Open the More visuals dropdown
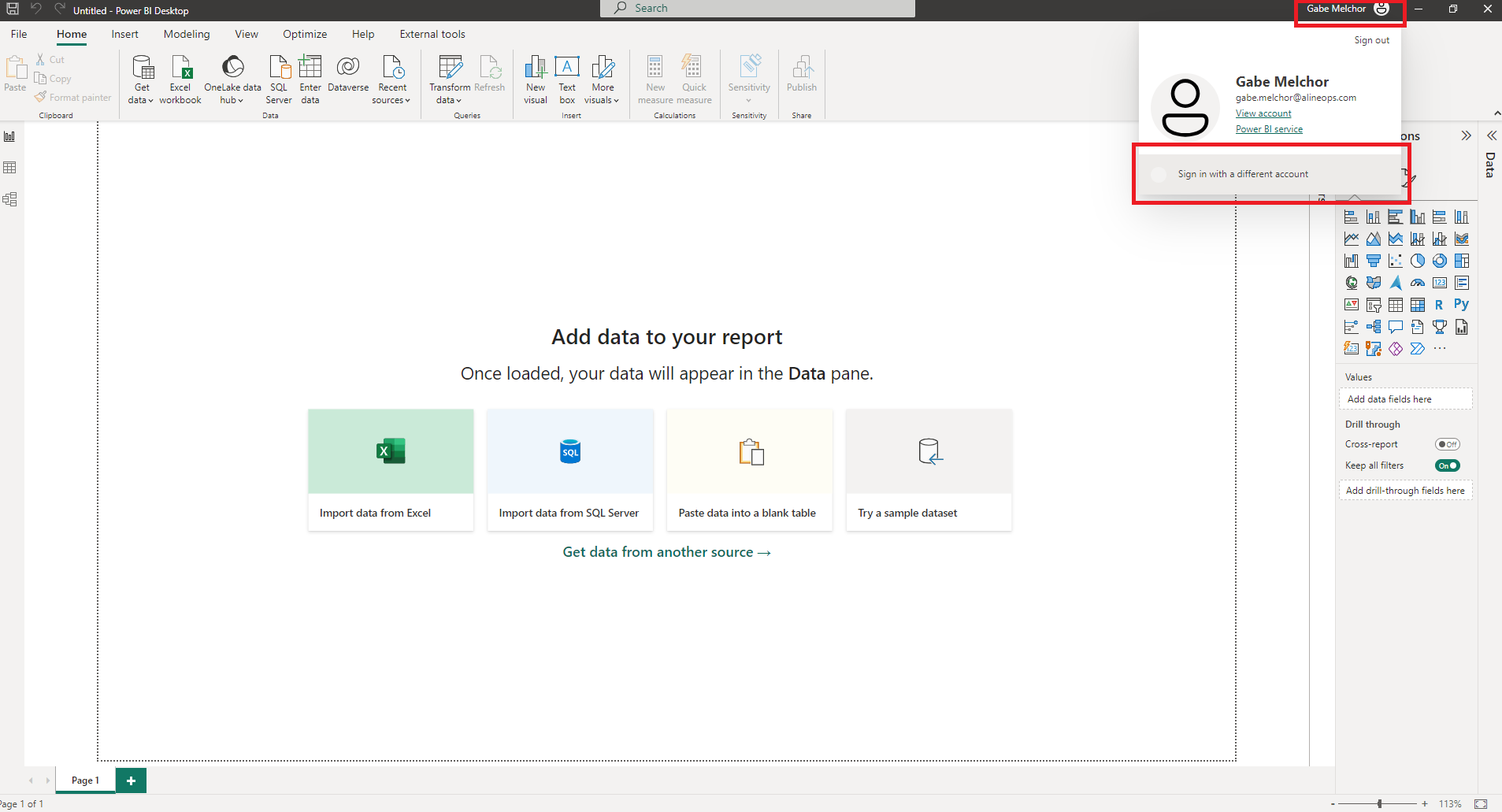 pos(603,80)
